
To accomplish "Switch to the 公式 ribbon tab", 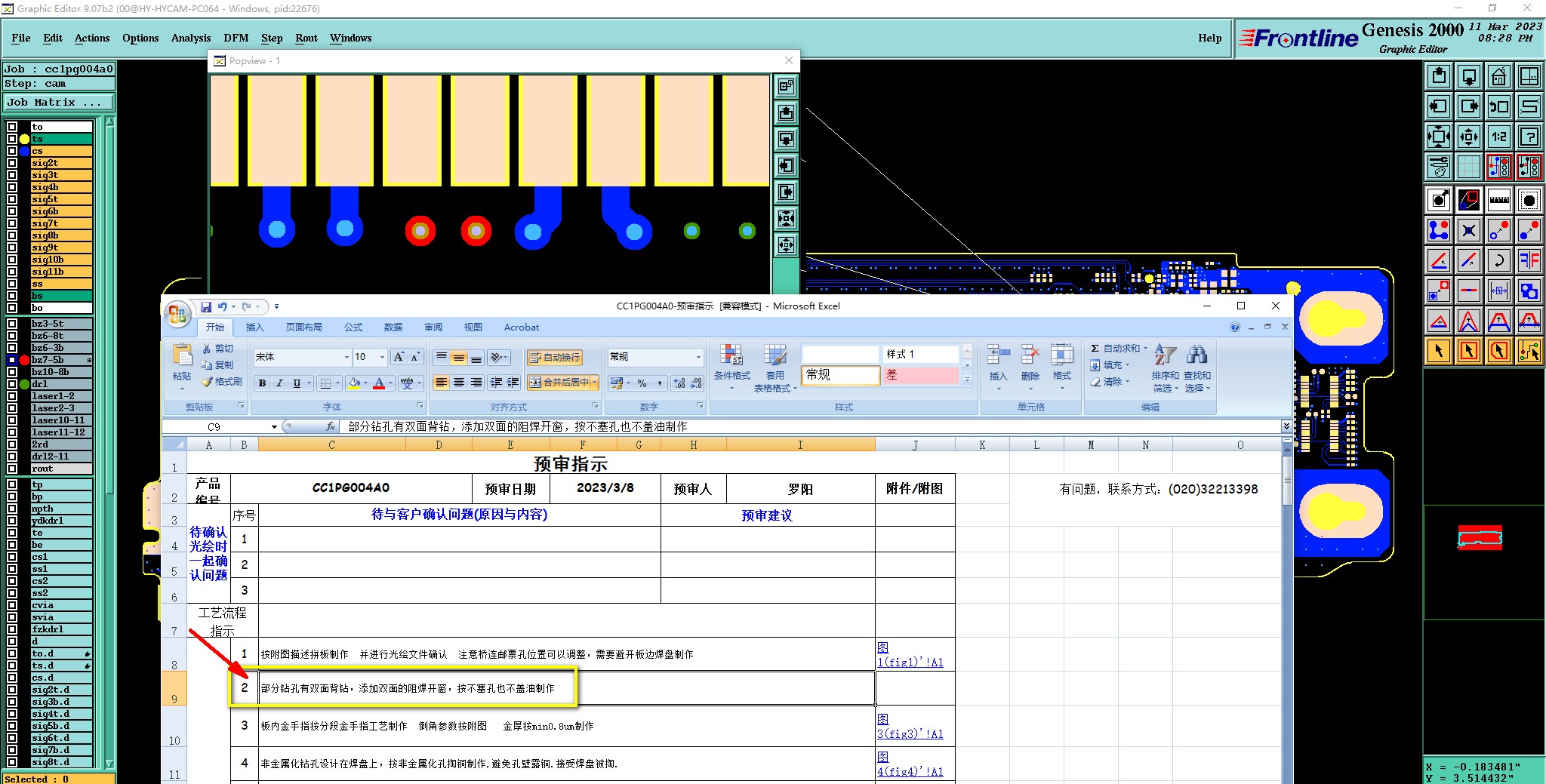I will point(353,327).
